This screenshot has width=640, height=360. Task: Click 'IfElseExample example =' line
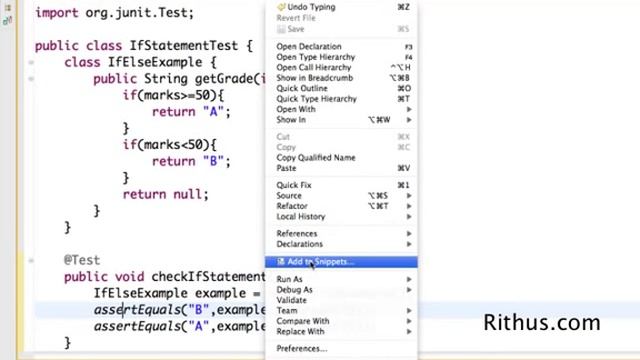pos(177,293)
